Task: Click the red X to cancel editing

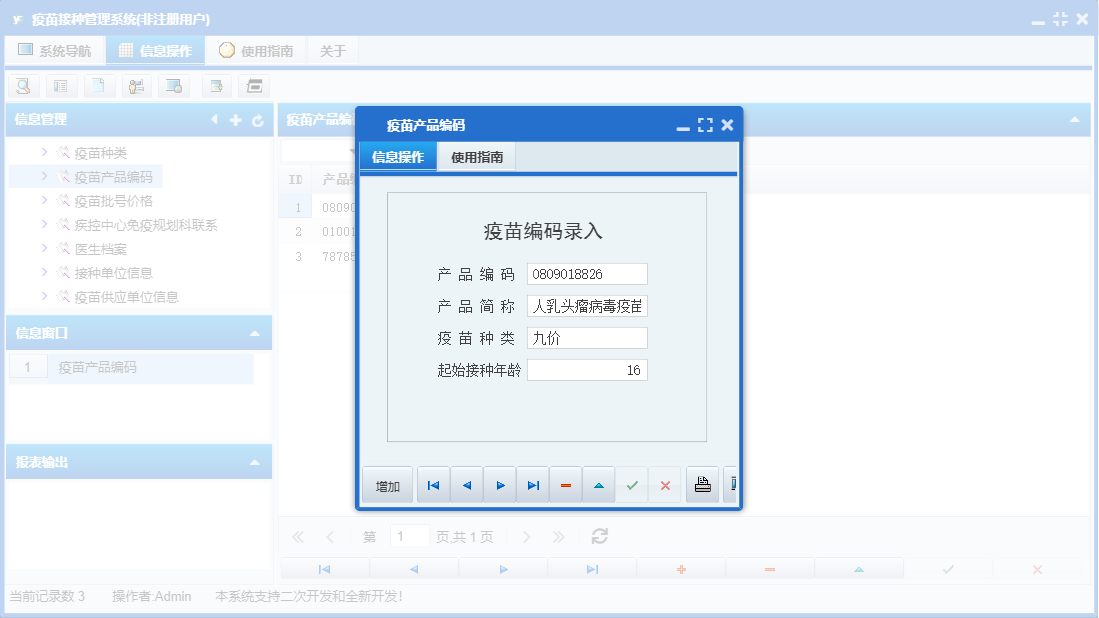Action: pyautogui.click(x=664, y=484)
